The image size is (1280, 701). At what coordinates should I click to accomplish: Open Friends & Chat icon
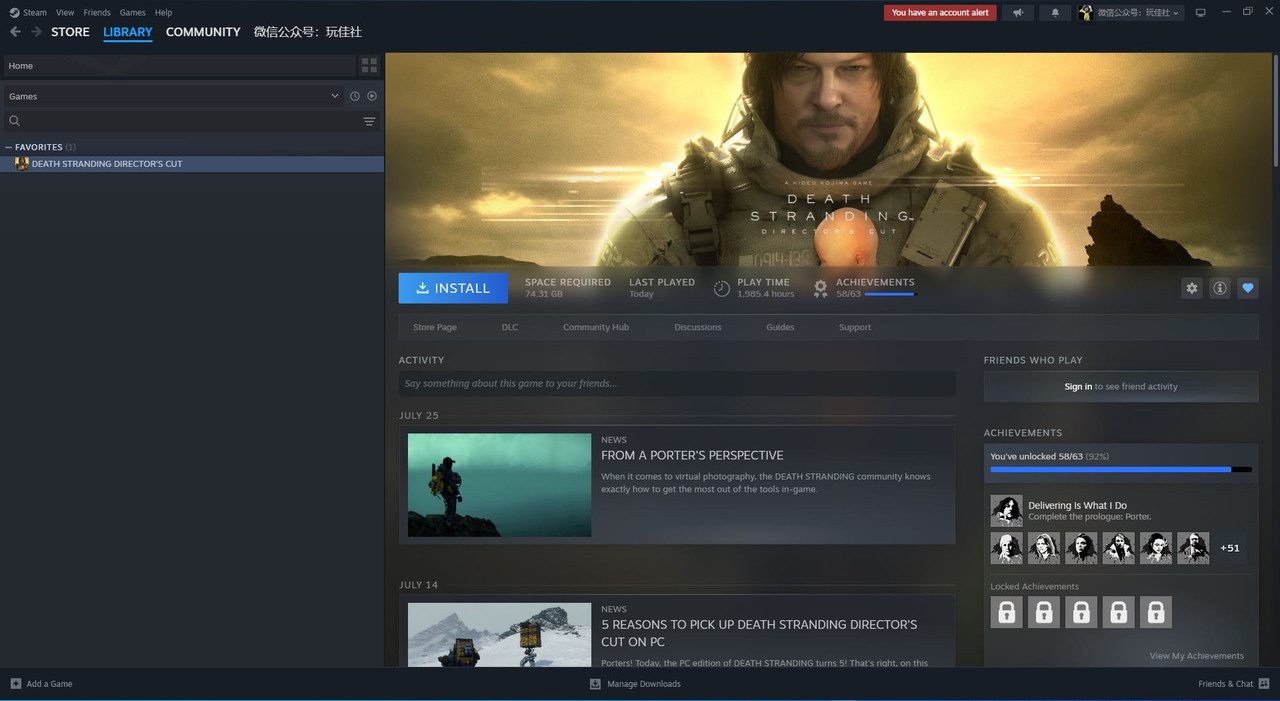click(1265, 684)
